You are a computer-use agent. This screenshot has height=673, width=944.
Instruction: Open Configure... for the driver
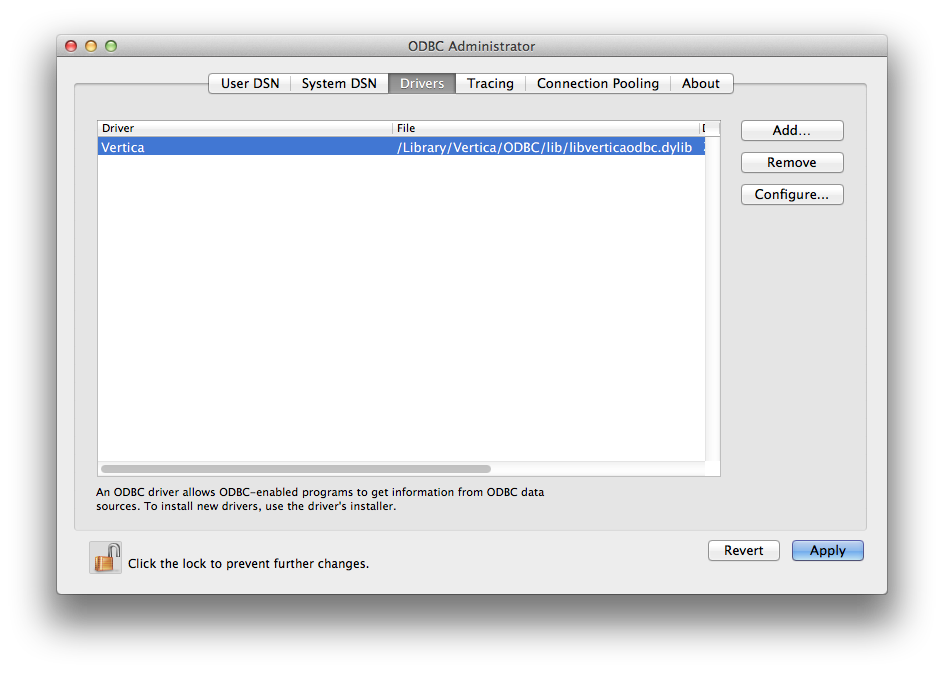[792, 194]
